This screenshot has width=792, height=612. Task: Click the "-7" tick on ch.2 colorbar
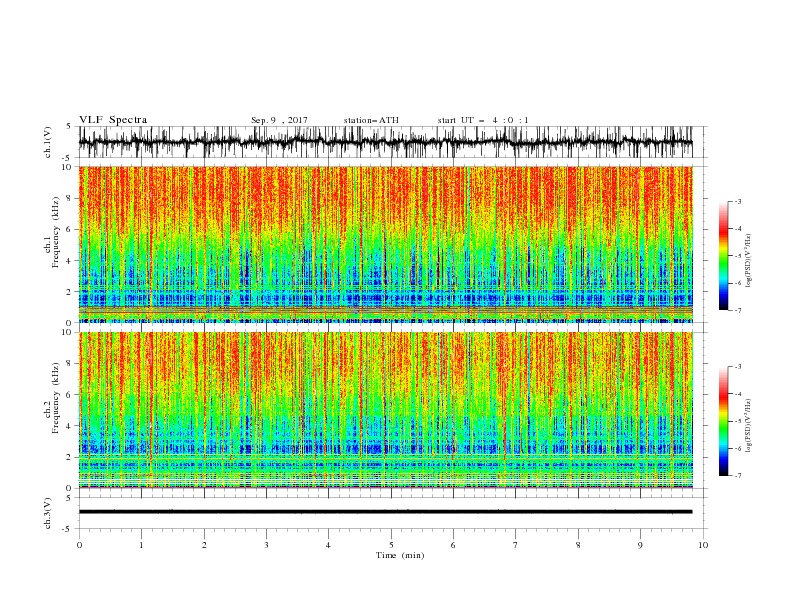737,476
